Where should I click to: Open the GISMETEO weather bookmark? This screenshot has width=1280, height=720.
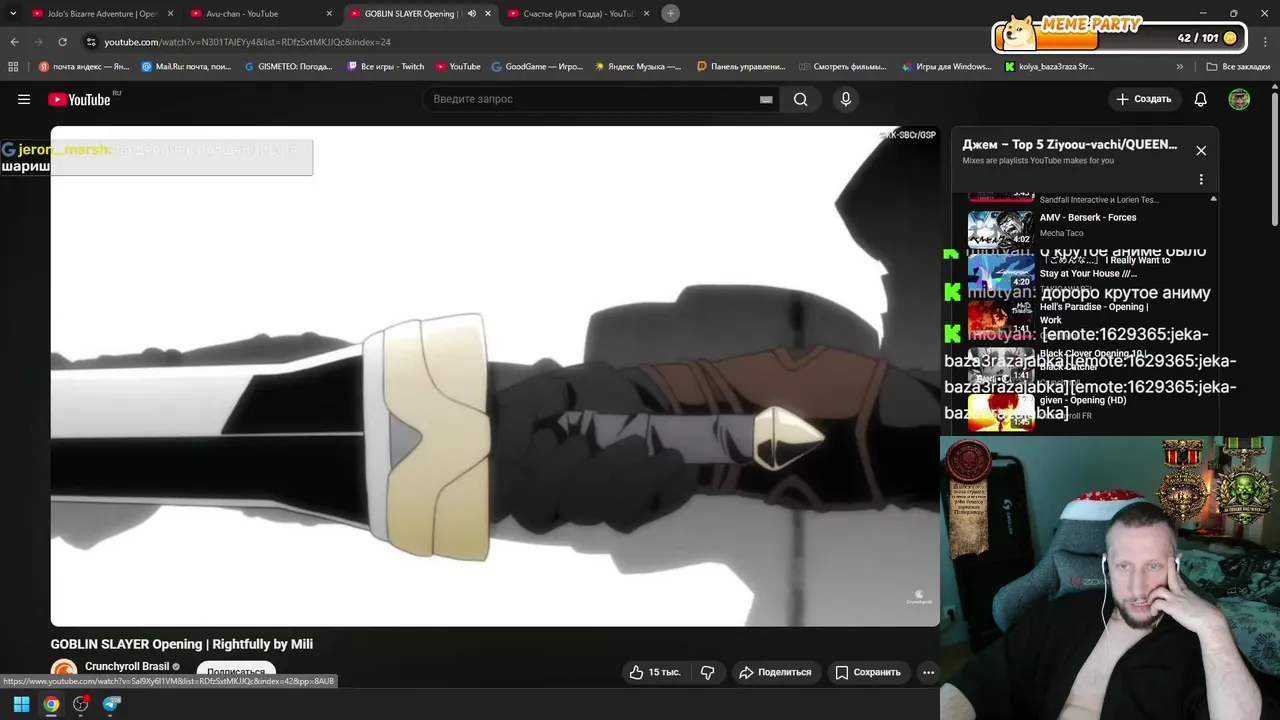pyautogui.click(x=289, y=67)
